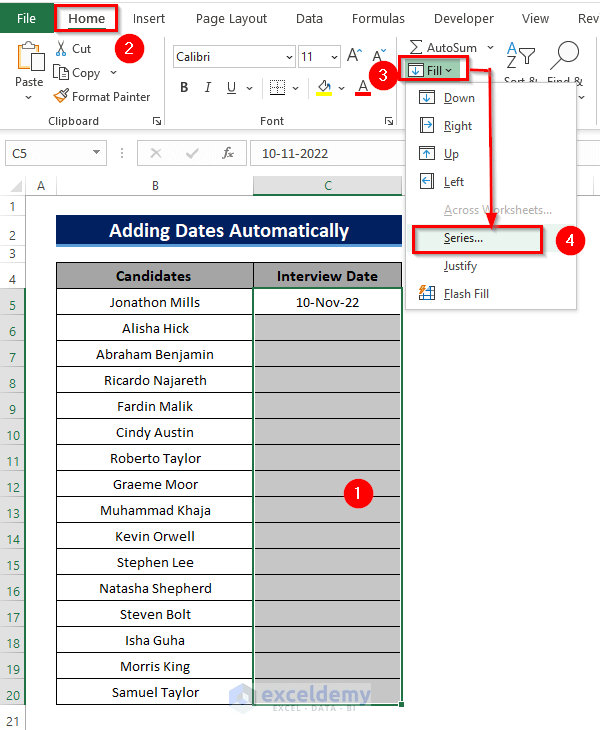Viewport: 600px width, 730px height.
Task: Click the Samuel Taylor cell
Action: (x=155, y=692)
